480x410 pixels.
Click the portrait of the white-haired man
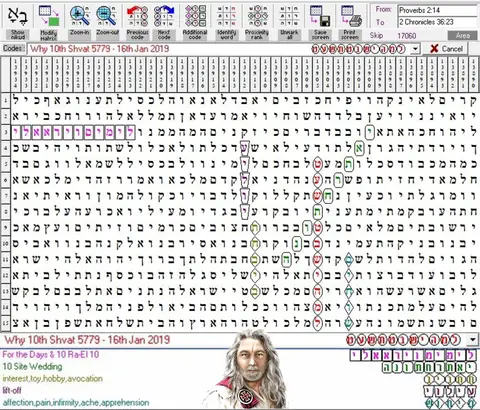tap(248, 370)
